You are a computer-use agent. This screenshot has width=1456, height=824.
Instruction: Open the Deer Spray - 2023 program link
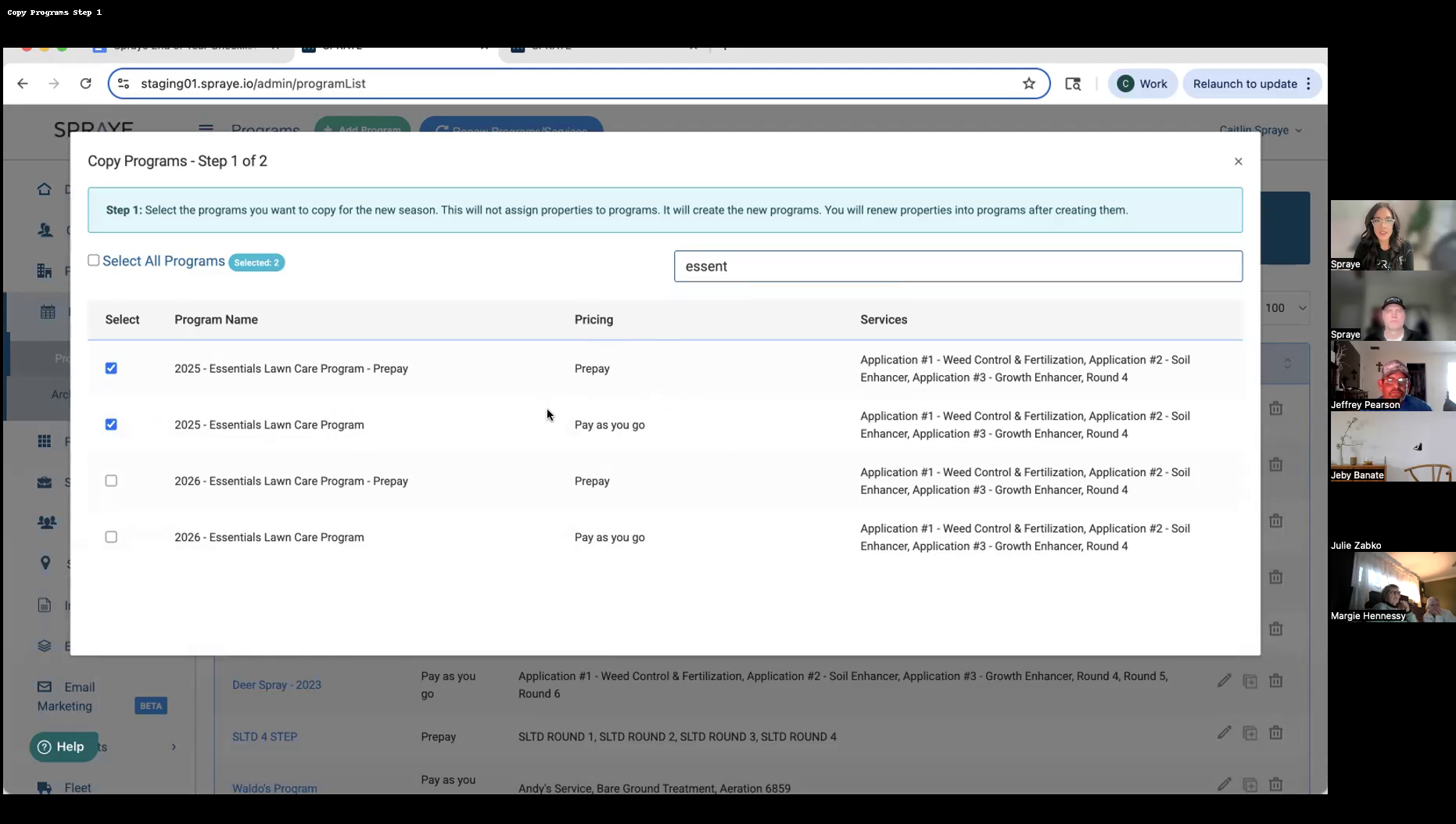(277, 685)
